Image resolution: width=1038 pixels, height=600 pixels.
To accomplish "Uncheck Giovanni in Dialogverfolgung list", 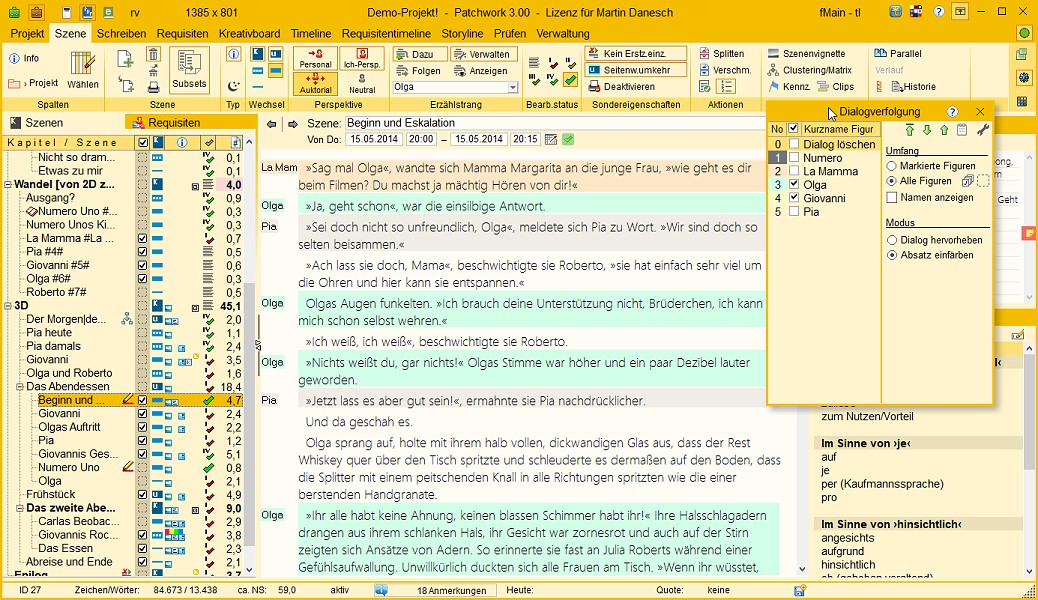I will click(794, 198).
